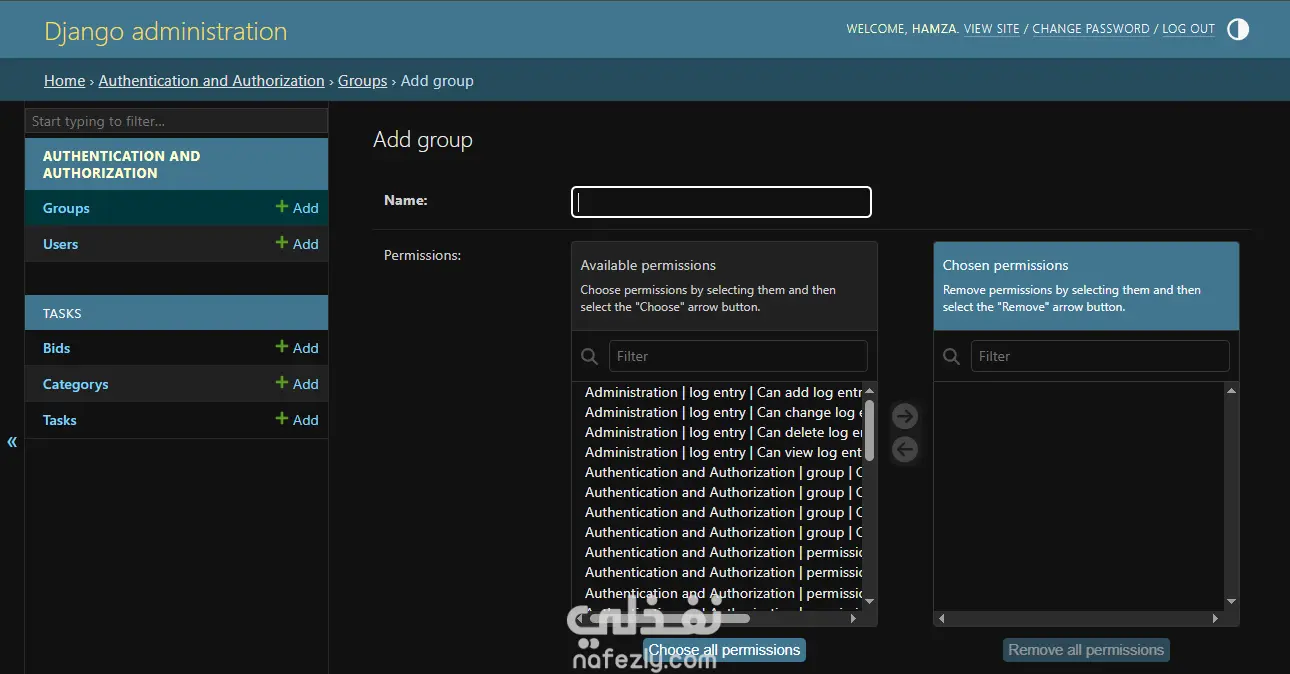Select 'Administration | log entry | Can add log entry'

coord(723,392)
